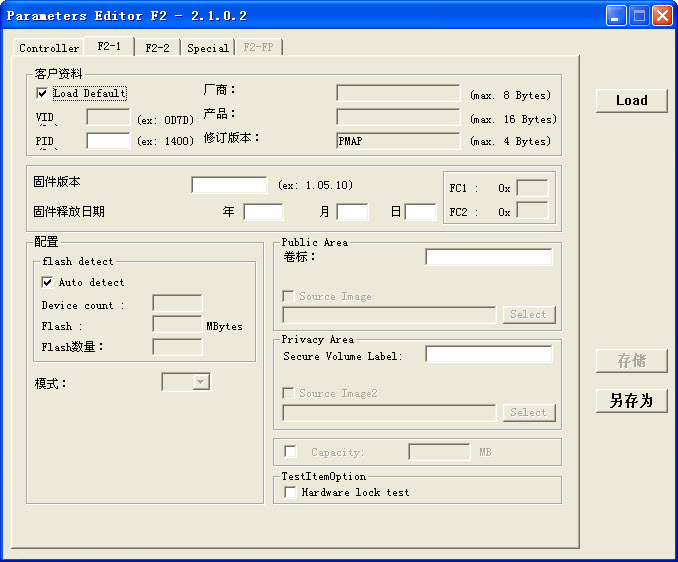678x562 pixels.
Task: Click the PID input field
Action: (x=108, y=141)
